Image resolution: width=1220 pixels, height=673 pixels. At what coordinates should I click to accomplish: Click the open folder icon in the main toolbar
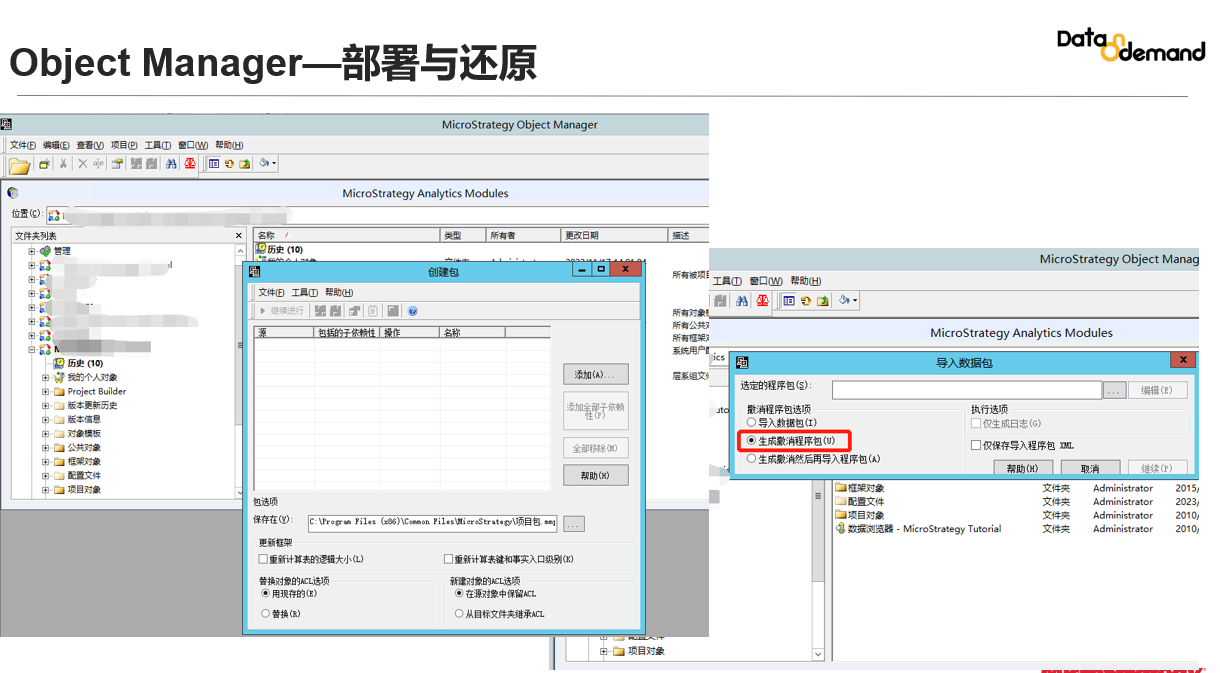coord(20,164)
